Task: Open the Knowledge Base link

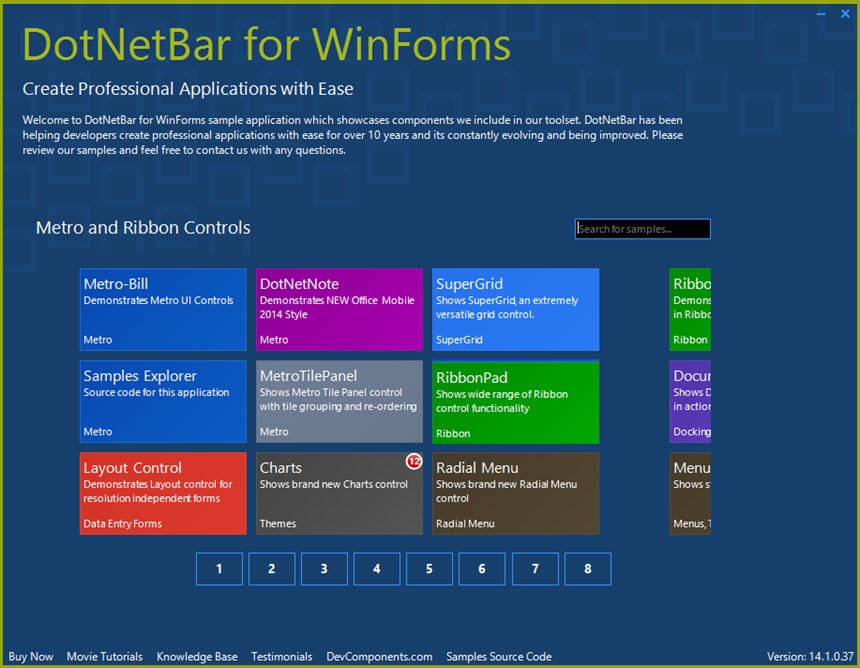Action: click(197, 656)
